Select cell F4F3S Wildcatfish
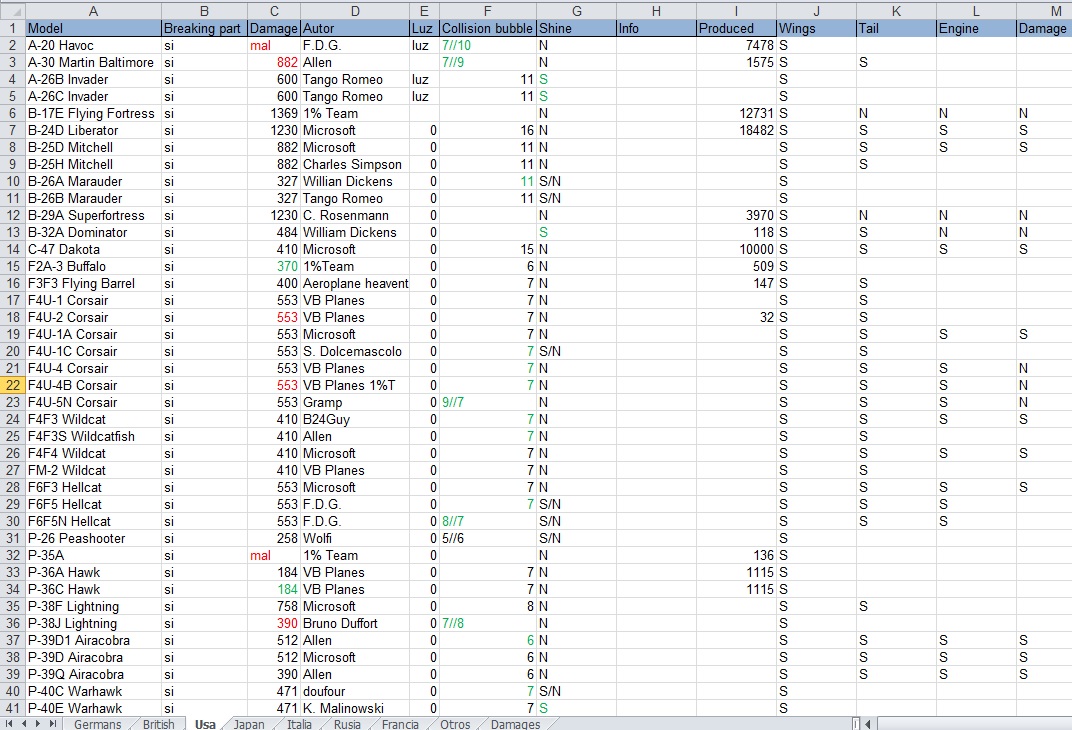Image resolution: width=1072 pixels, height=730 pixels. click(94, 437)
